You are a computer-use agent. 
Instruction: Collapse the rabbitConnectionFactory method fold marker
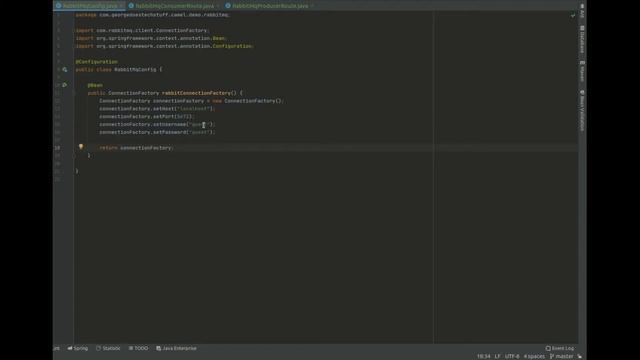[74, 93]
